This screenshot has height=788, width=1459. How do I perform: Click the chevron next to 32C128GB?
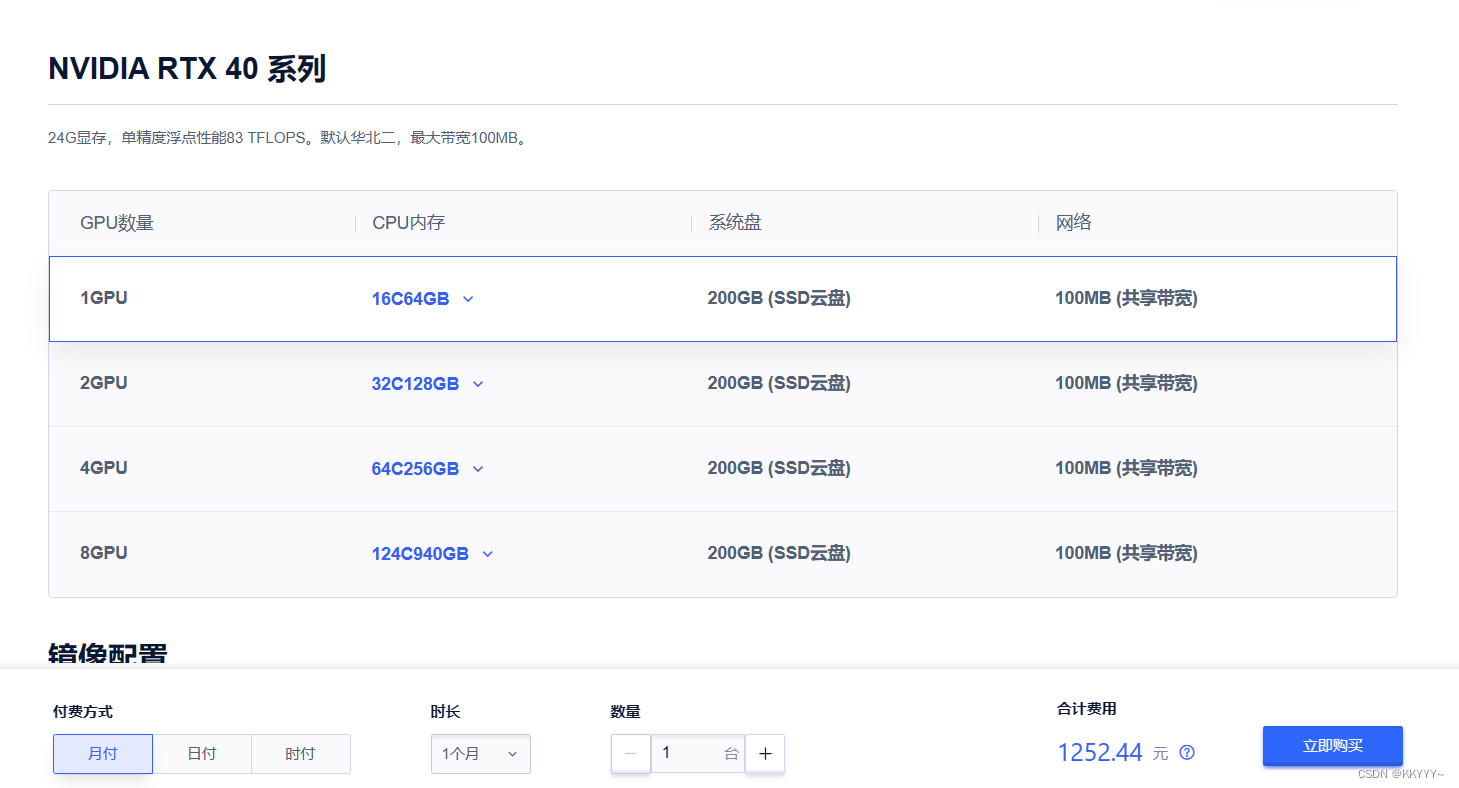click(x=478, y=383)
